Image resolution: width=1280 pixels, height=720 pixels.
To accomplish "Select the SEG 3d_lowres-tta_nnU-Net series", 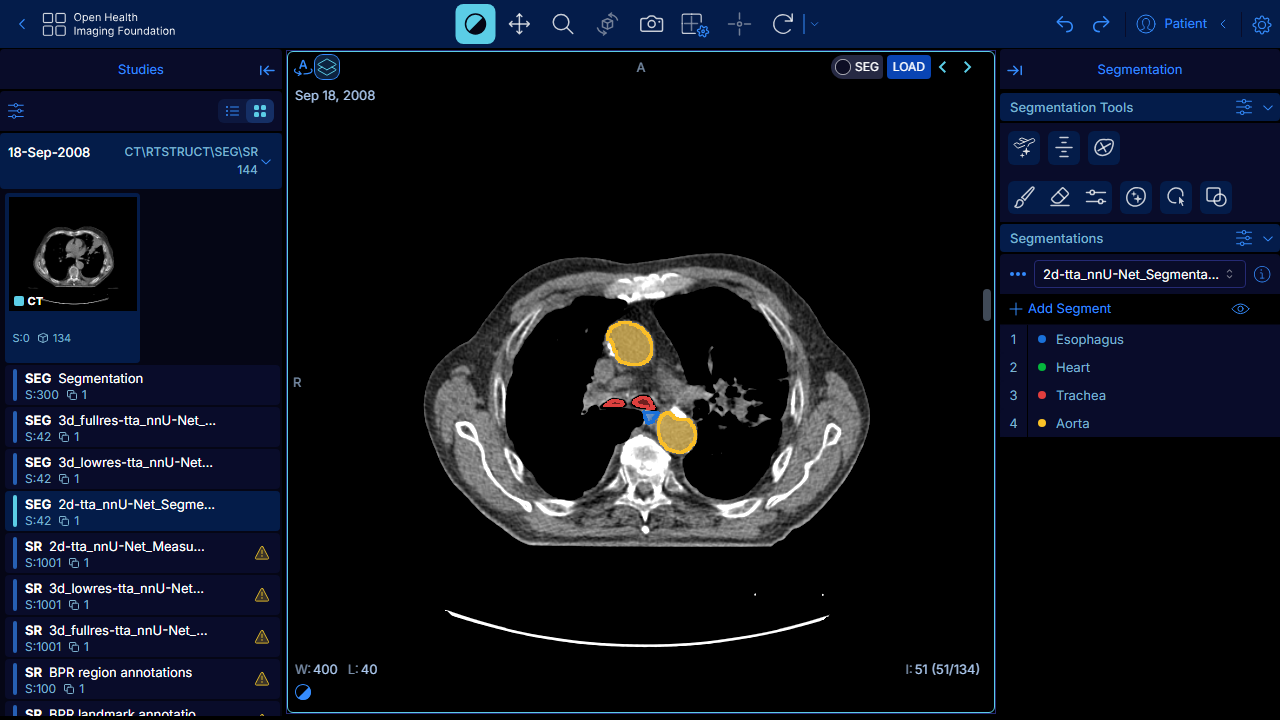I will coord(142,470).
